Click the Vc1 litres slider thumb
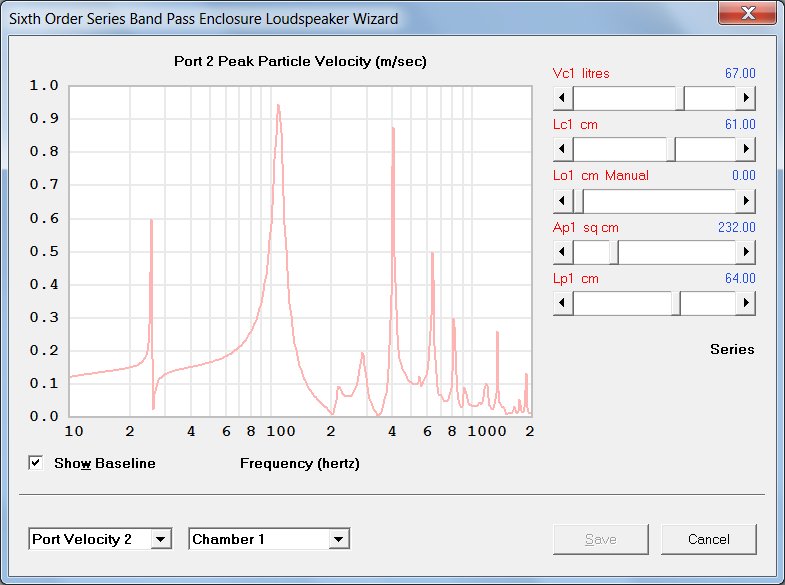 [x=680, y=98]
